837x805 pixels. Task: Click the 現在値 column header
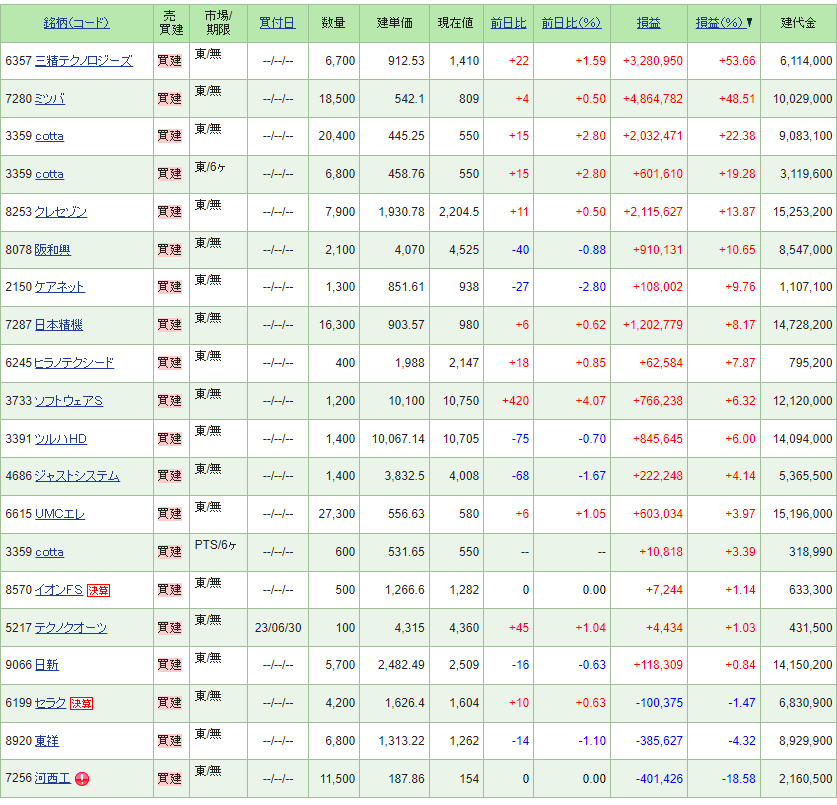click(x=455, y=22)
